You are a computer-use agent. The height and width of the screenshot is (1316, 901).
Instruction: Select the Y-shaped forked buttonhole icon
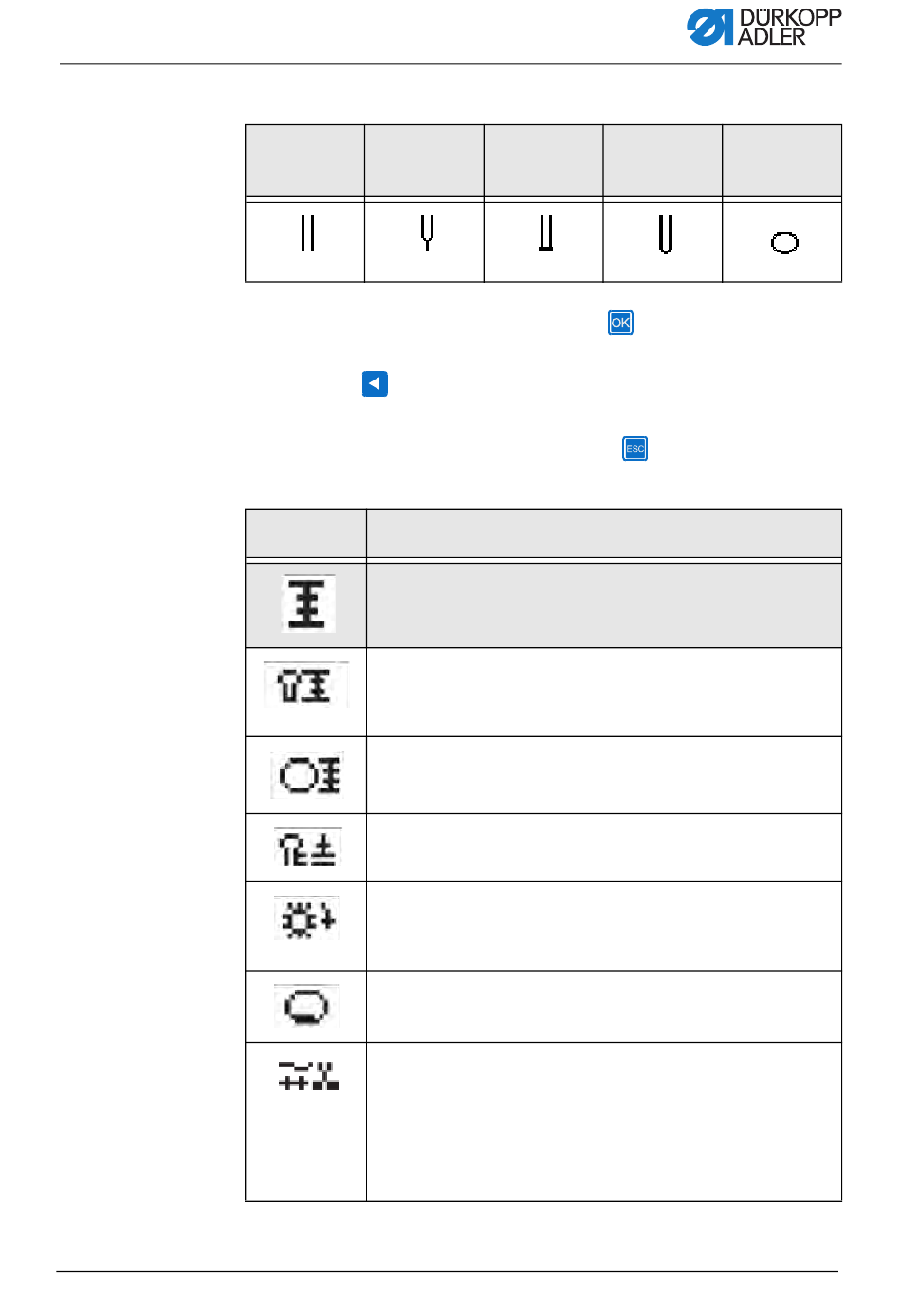pos(427,232)
